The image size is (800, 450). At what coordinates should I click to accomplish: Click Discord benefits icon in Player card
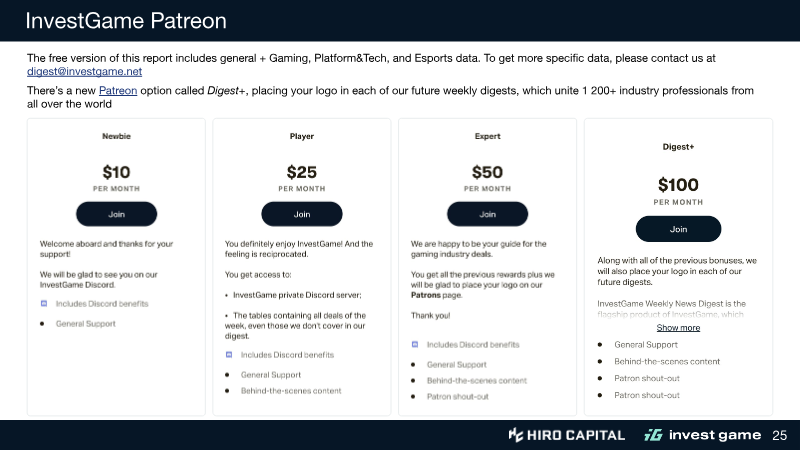[x=229, y=354]
